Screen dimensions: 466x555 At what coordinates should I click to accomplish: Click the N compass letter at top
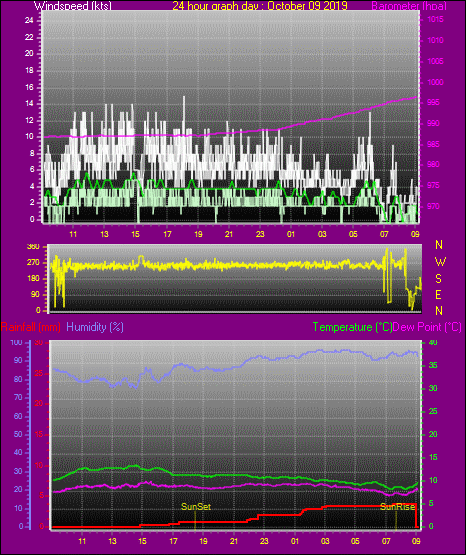coord(439,245)
